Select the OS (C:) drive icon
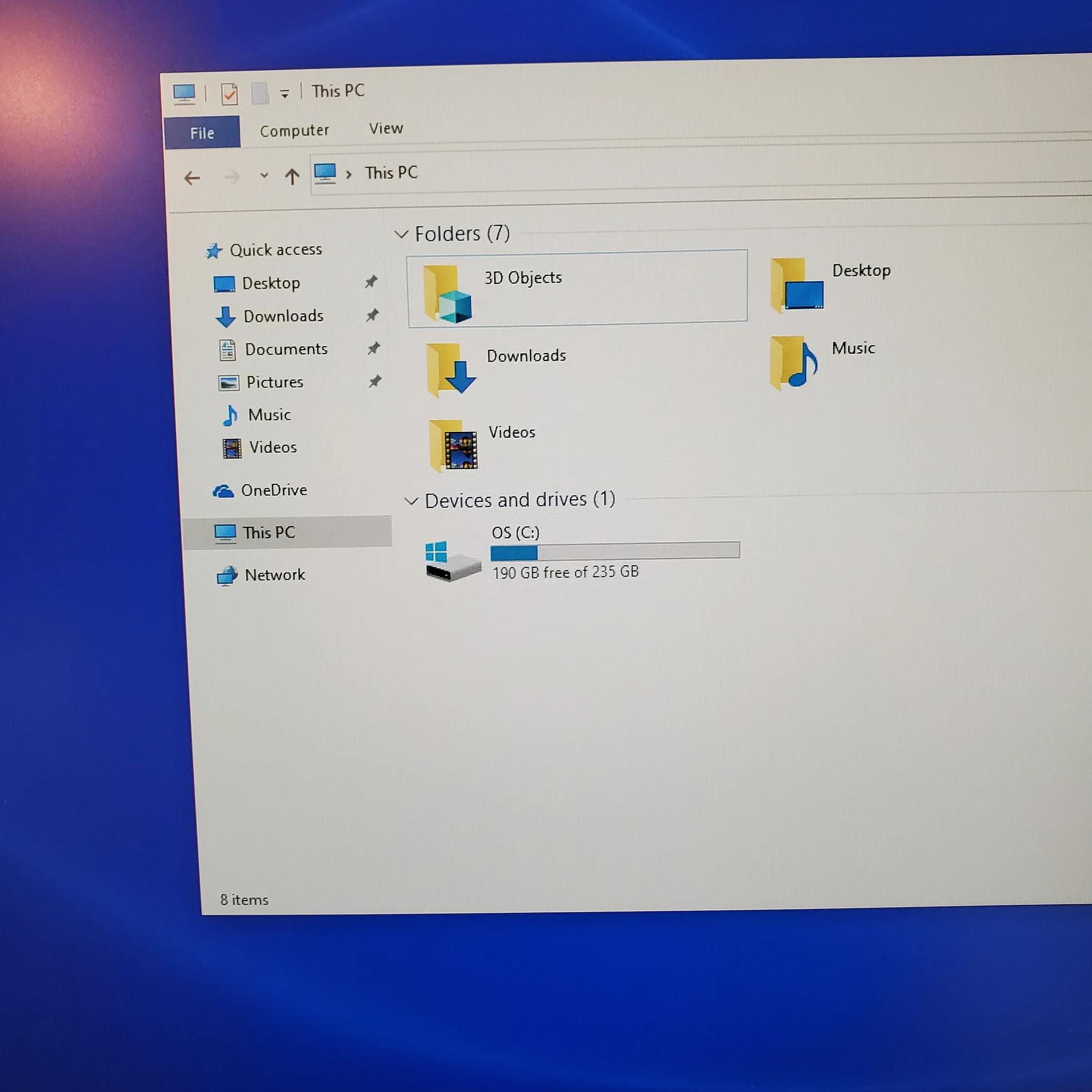Viewport: 1092px width, 1092px height. 453,561
